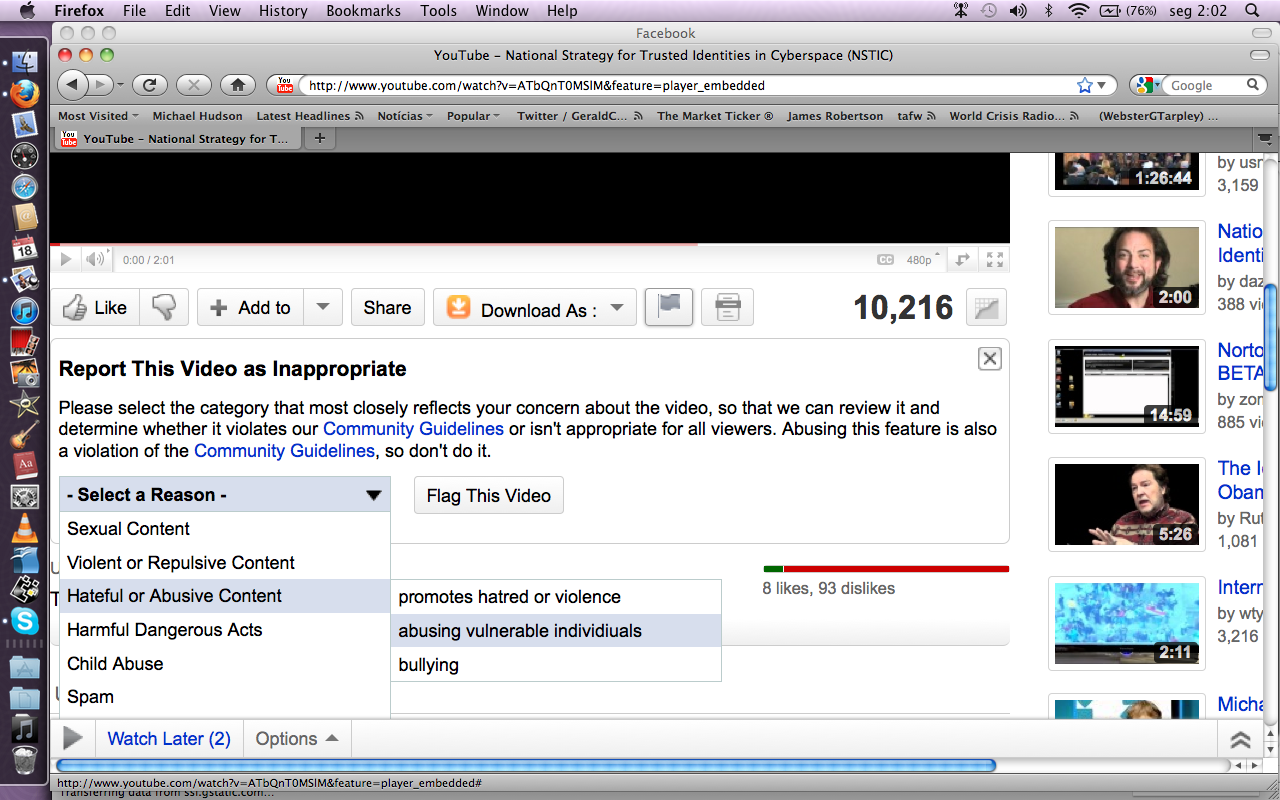Open iTunes from the Dock
Image resolution: width=1280 pixels, height=800 pixels.
pos(25,311)
